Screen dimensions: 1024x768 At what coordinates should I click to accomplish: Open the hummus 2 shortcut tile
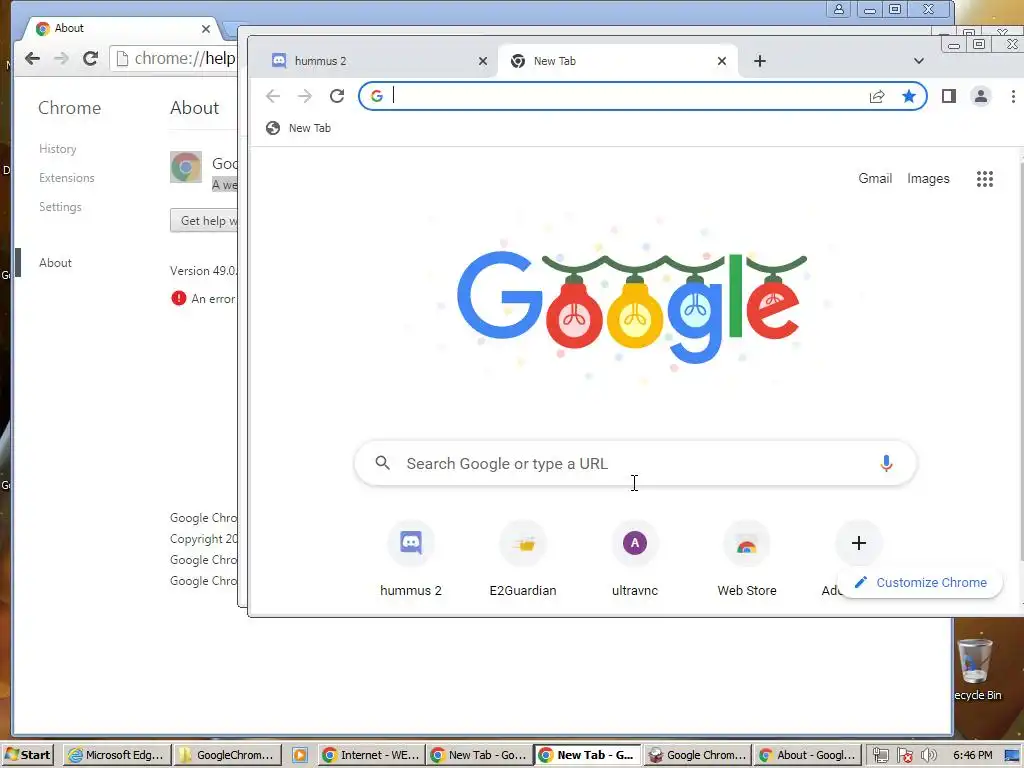click(x=411, y=558)
